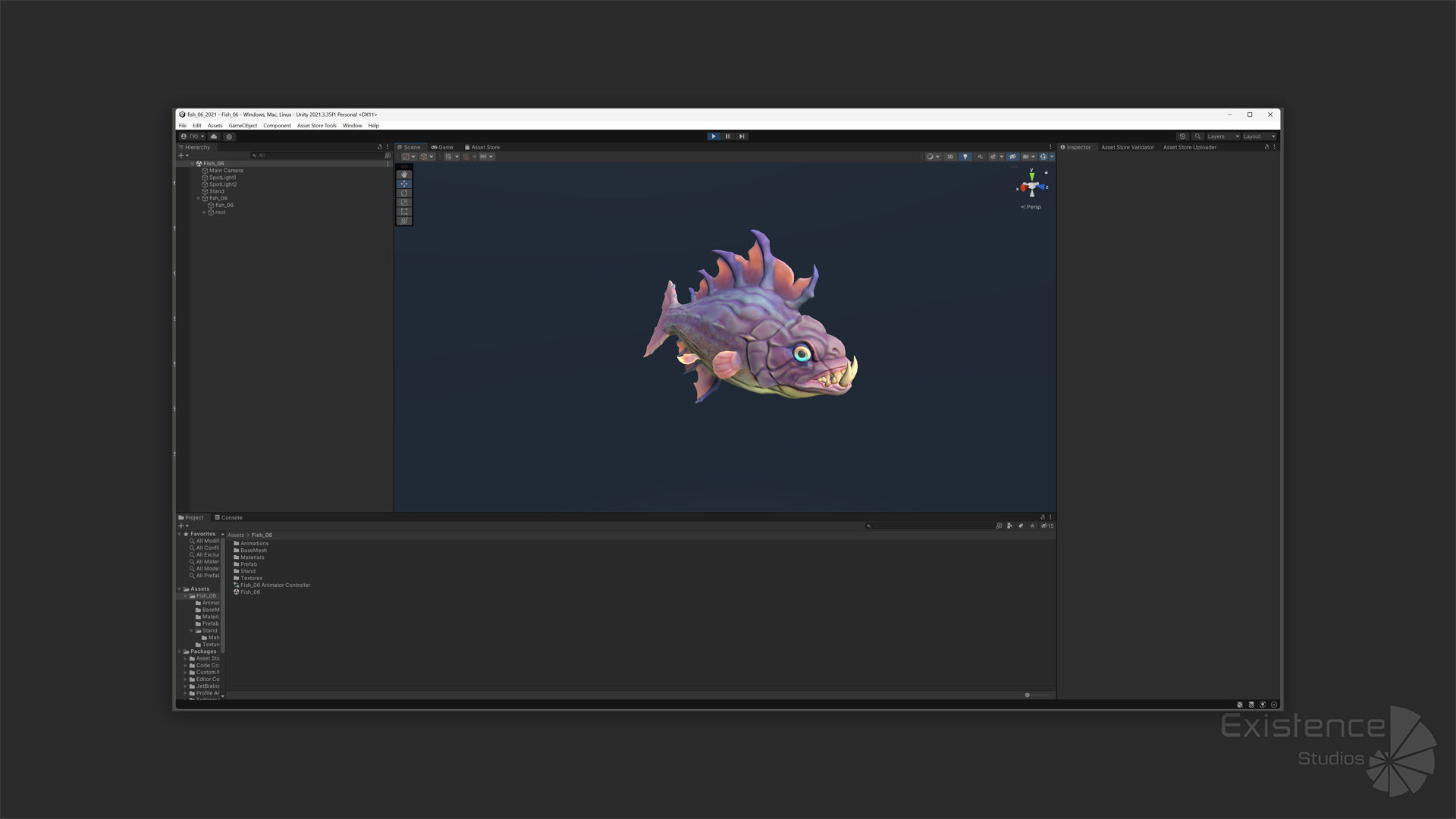This screenshot has width=1456, height=819.
Task: Toggle the orientation gizmo lock
Action: 1046,173
